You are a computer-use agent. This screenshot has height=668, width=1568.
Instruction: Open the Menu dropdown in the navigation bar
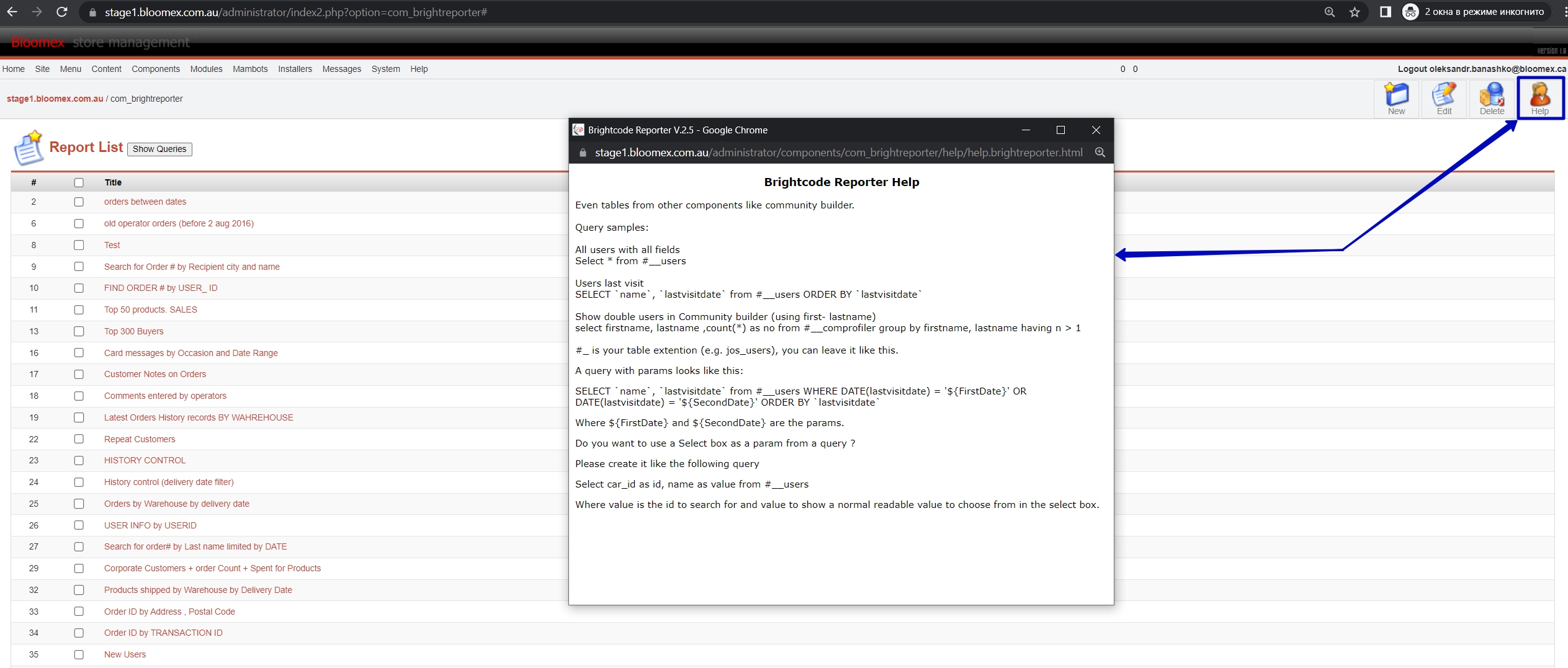click(71, 69)
